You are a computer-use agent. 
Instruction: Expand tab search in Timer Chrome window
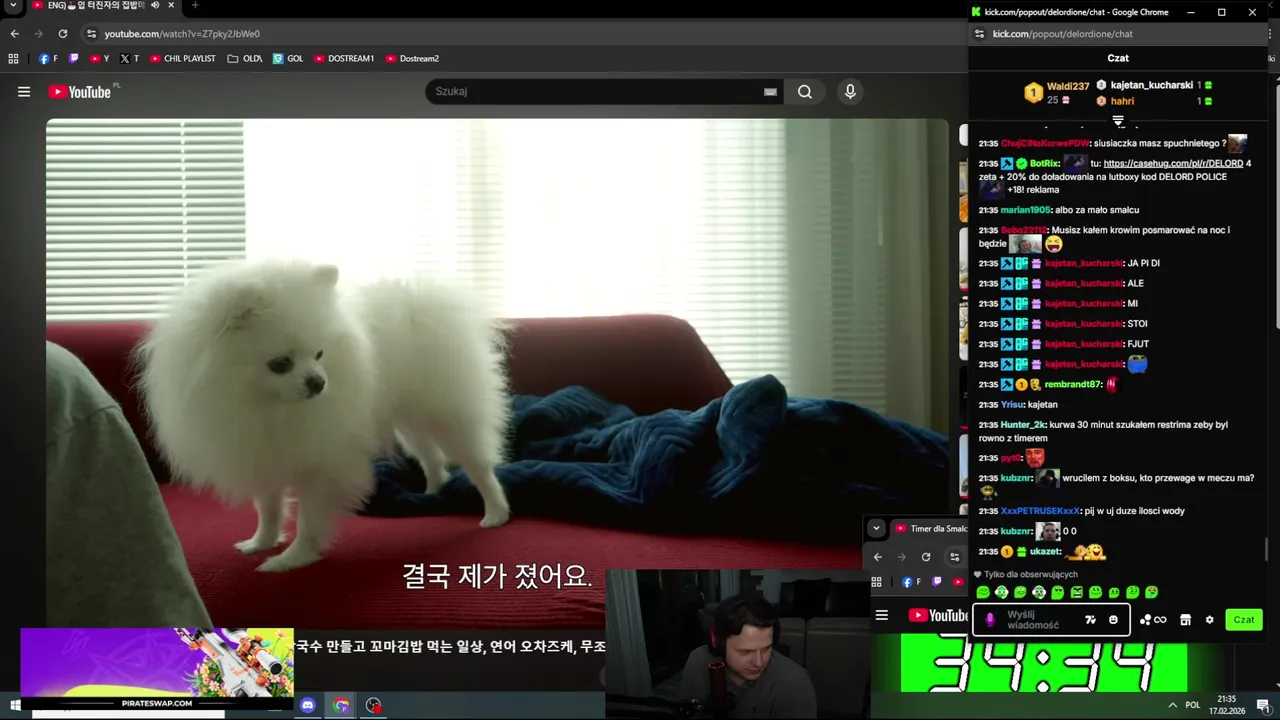pos(876,528)
